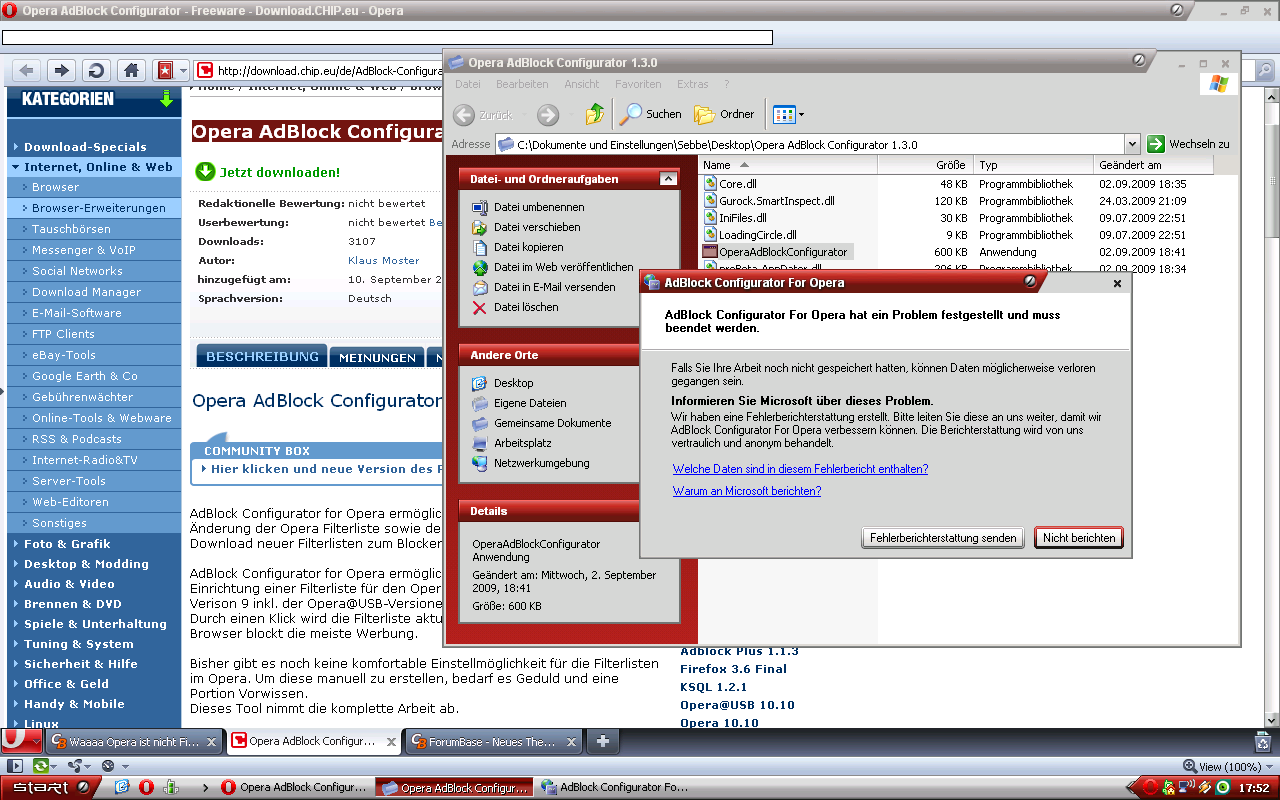1280x800 pixels.
Task: Open the ? help menu in Explorer
Action: (727, 85)
